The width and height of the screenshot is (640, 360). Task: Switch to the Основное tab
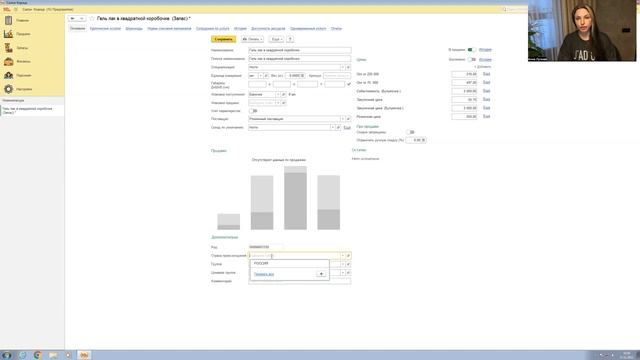[x=77, y=29]
